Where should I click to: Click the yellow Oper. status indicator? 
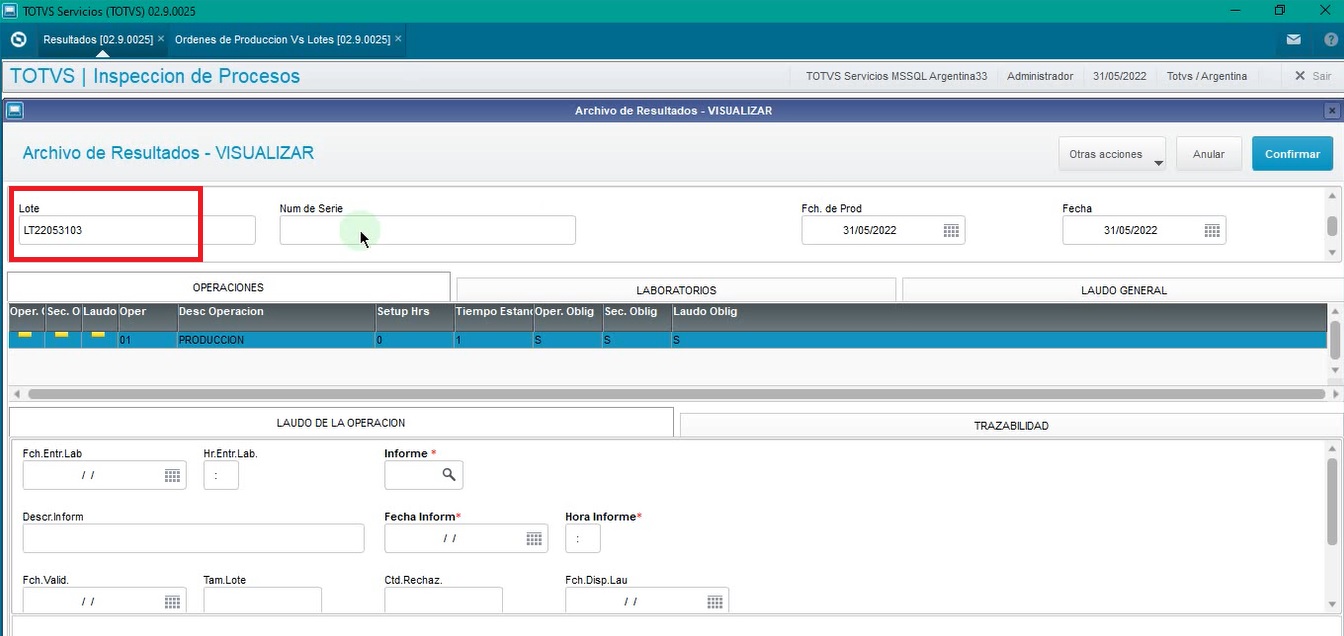25,335
